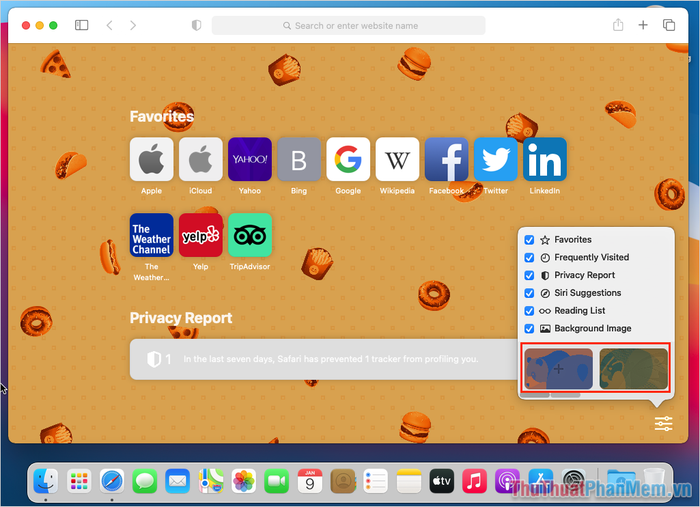Uncheck the Favorites checkbox

[529, 240]
